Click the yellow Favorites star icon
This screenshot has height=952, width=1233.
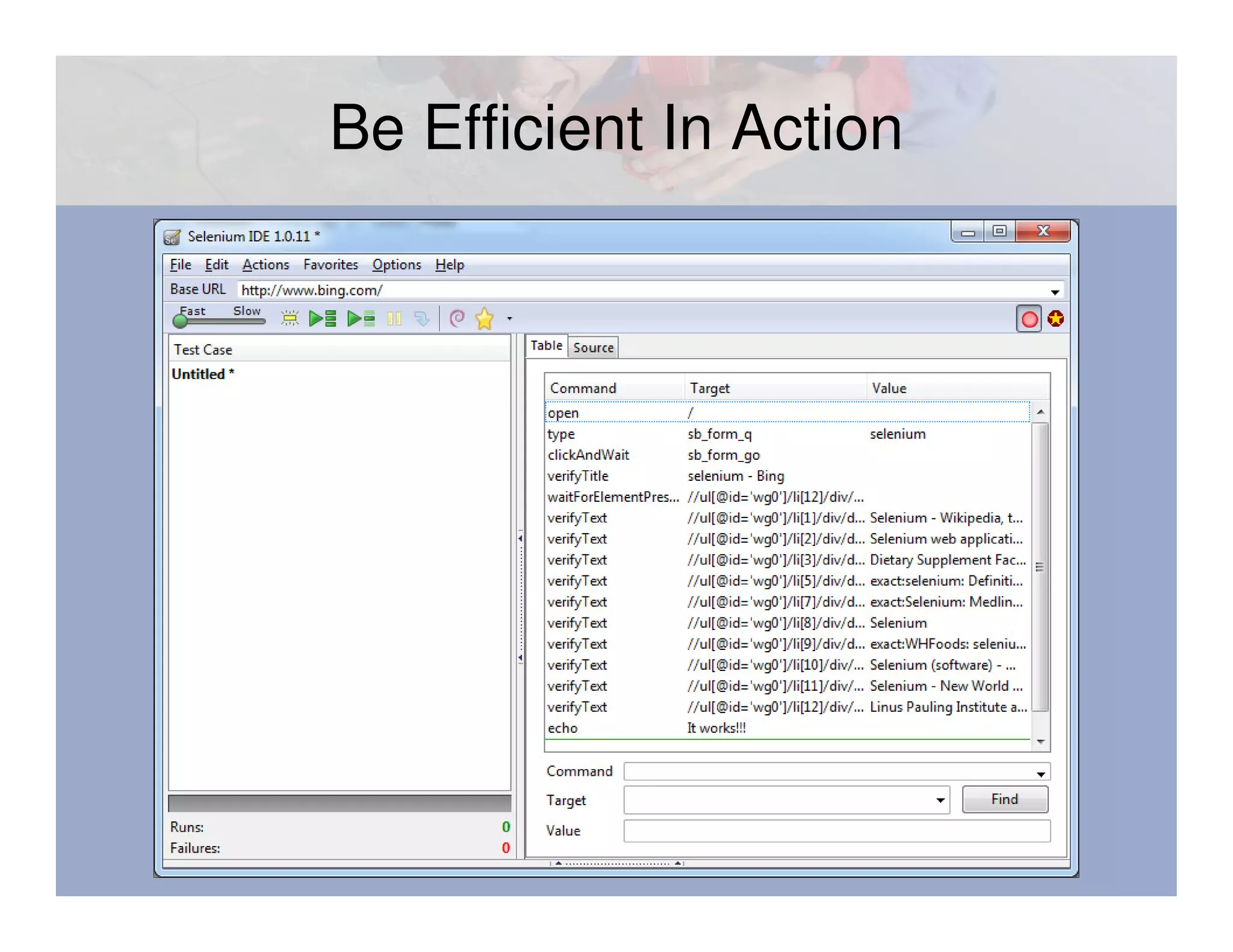point(485,318)
